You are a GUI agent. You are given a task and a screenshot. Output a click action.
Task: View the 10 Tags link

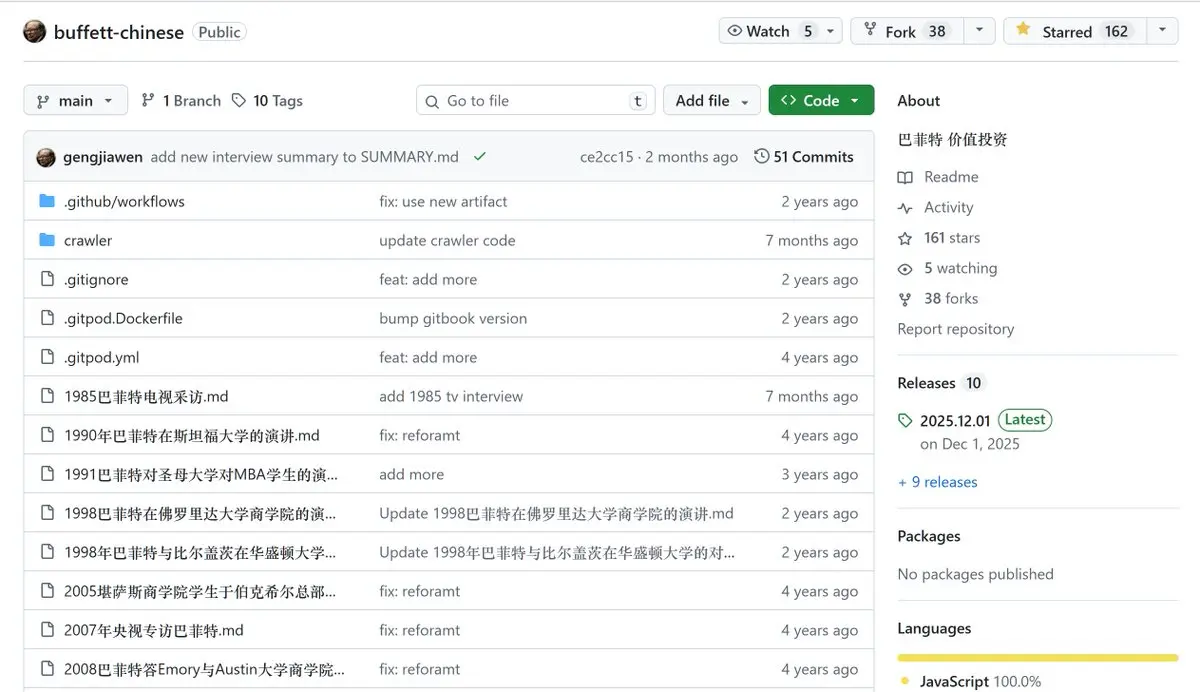[x=267, y=101]
